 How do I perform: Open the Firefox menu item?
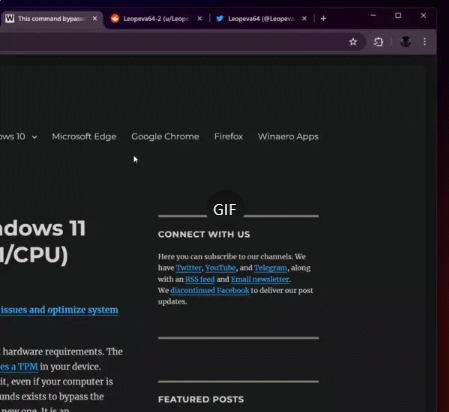coord(229,137)
